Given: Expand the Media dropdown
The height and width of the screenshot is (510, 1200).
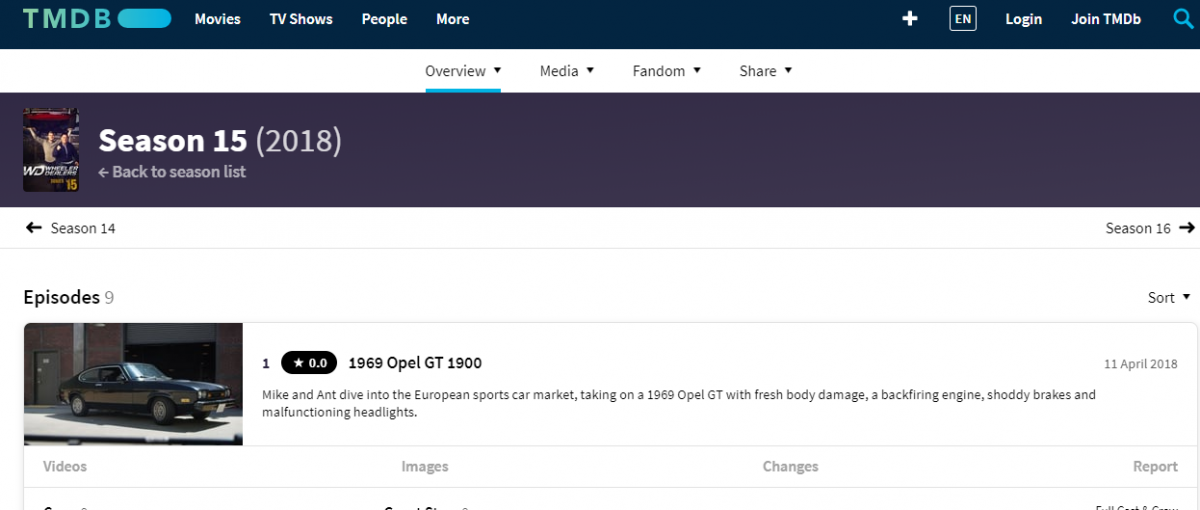Looking at the screenshot, I should tap(567, 71).
